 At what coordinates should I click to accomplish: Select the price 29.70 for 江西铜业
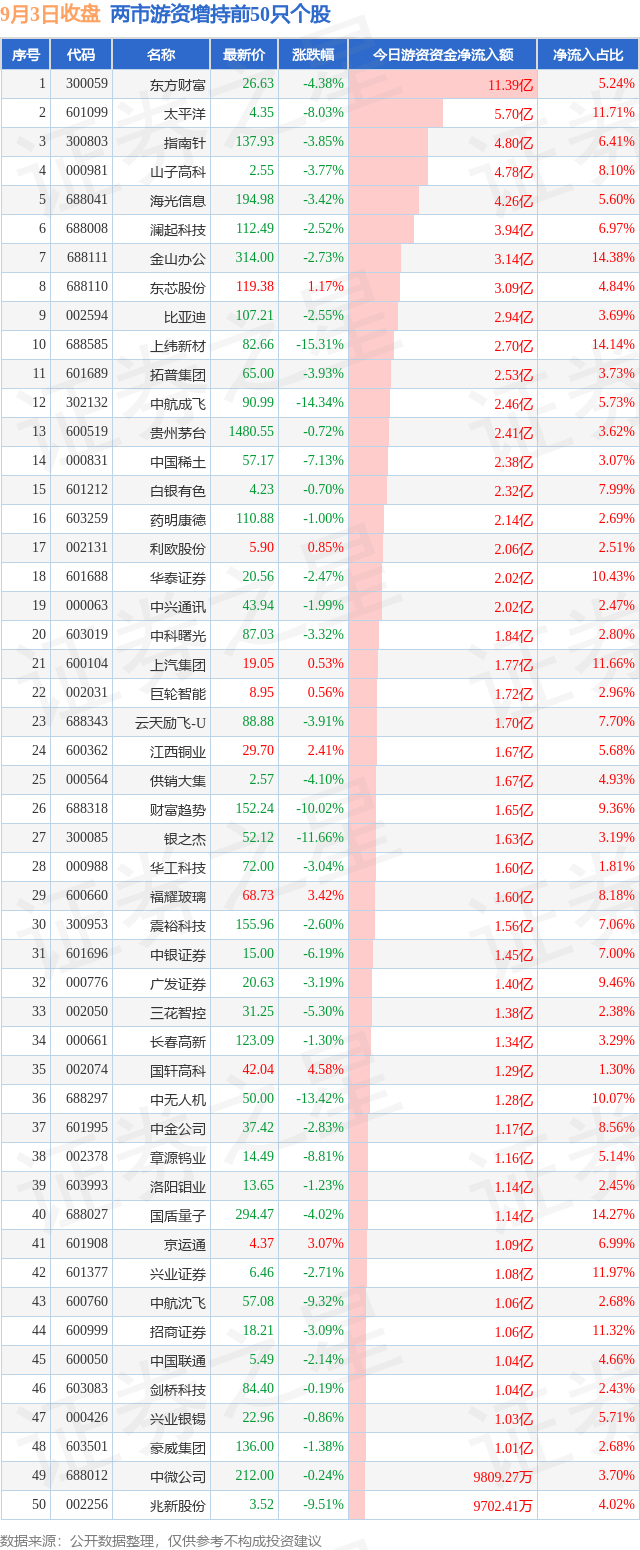258,751
